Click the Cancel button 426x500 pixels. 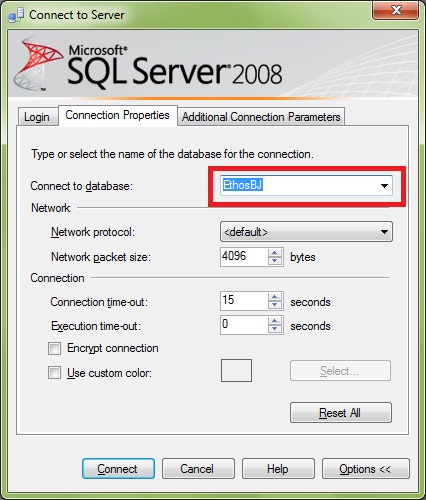tap(198, 469)
